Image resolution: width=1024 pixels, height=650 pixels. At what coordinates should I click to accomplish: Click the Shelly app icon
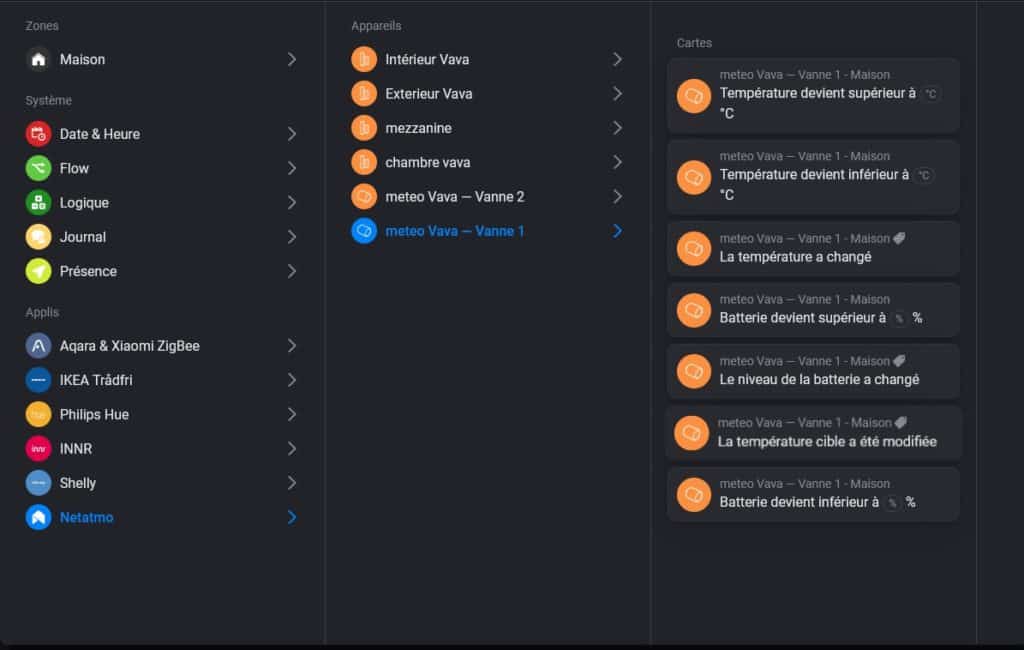(x=39, y=483)
